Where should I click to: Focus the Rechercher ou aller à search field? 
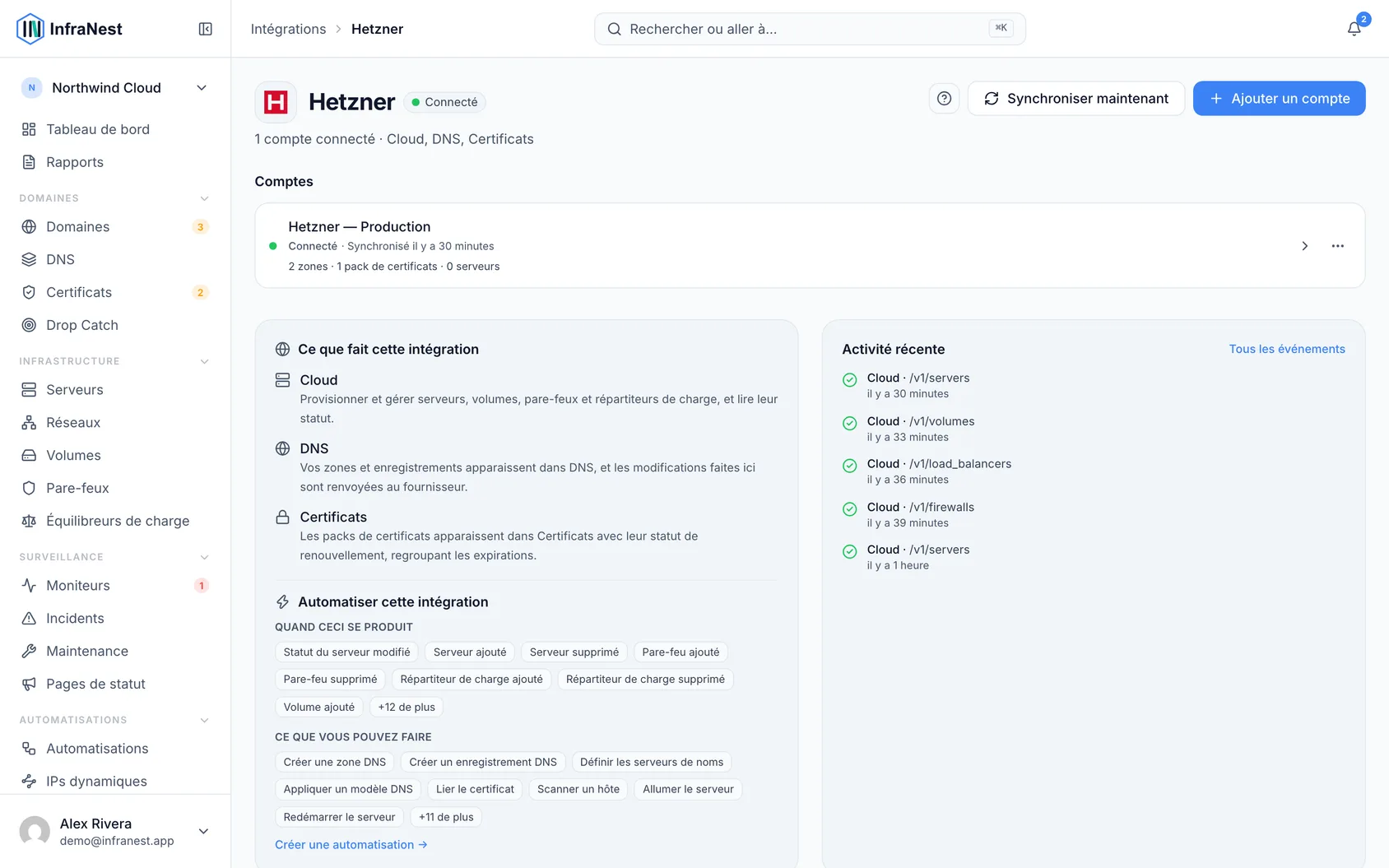(x=810, y=29)
